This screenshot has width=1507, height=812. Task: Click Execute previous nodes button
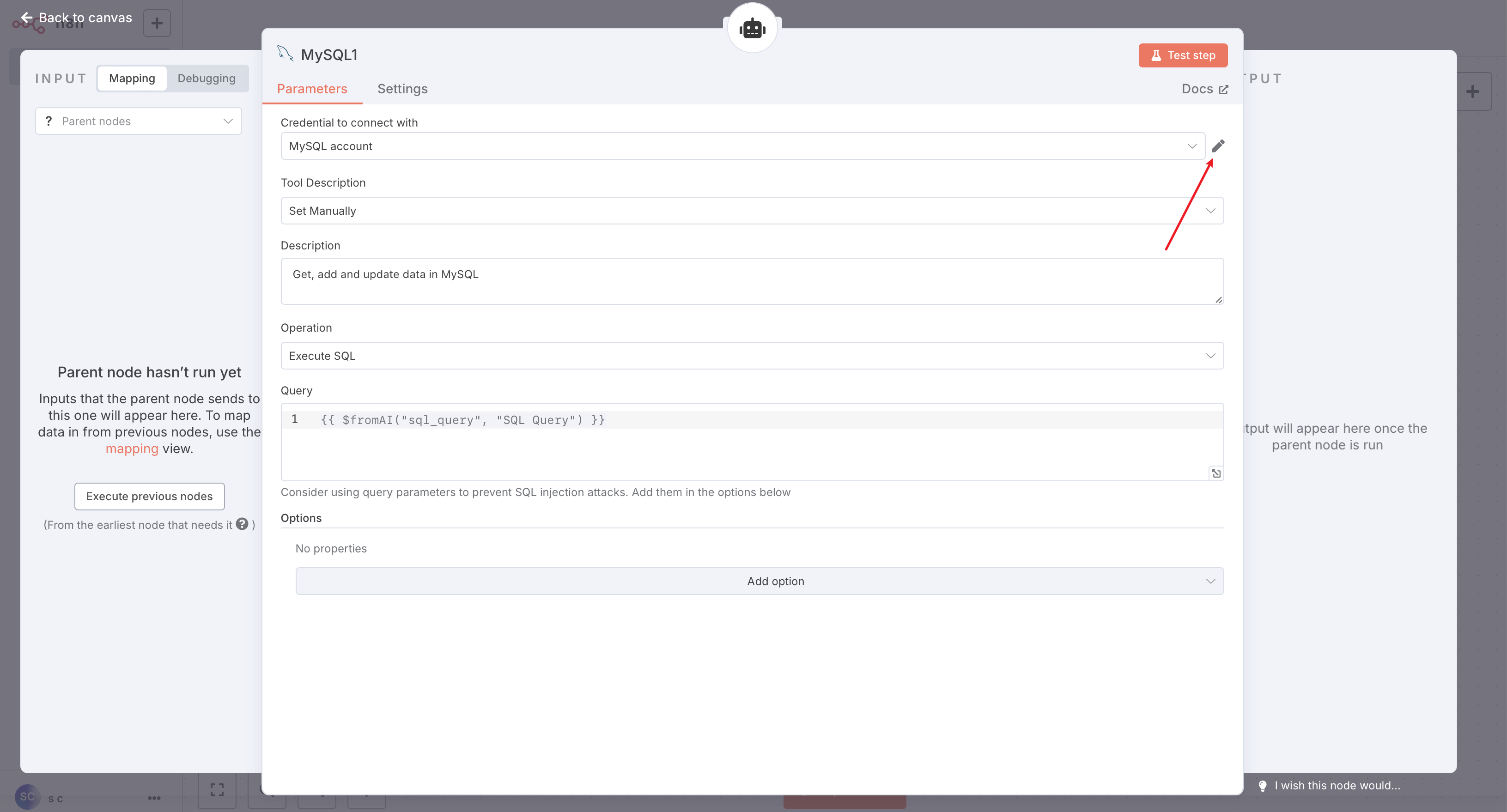coord(149,496)
